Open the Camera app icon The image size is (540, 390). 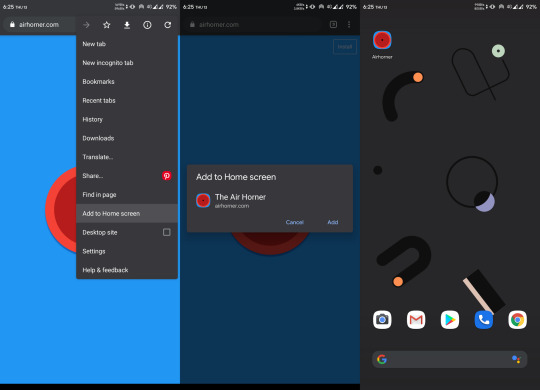tap(382, 320)
